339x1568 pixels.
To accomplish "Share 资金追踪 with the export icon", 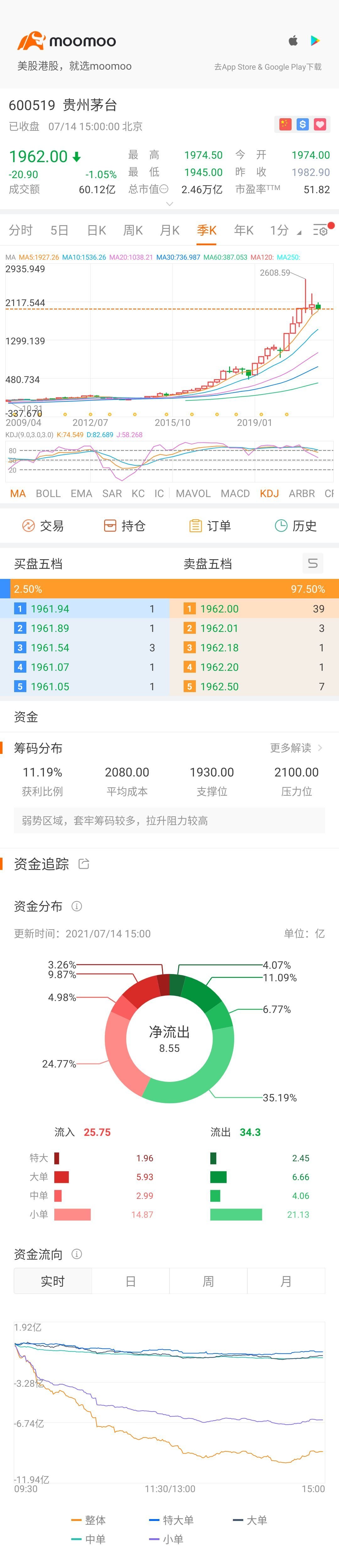I will [84, 864].
